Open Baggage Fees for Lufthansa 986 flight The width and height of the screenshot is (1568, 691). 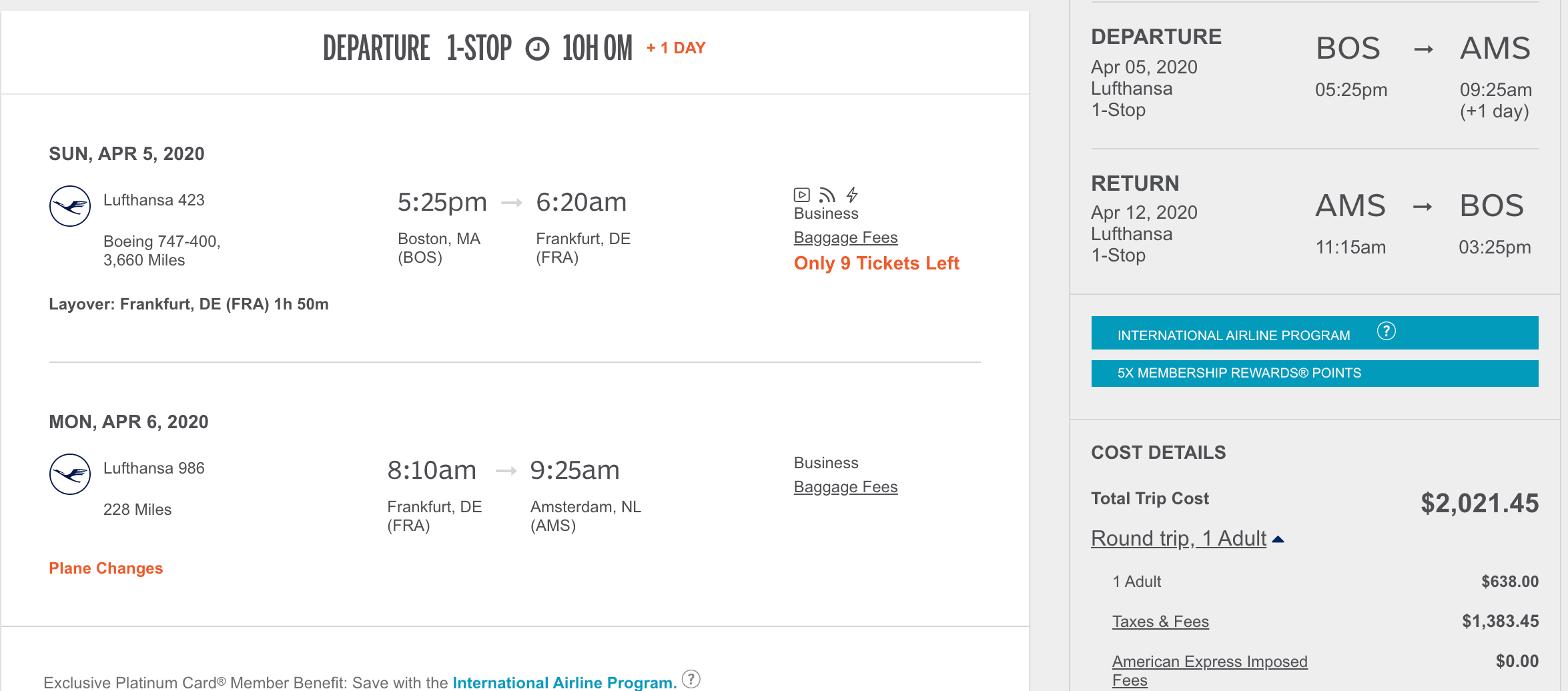[x=845, y=487]
